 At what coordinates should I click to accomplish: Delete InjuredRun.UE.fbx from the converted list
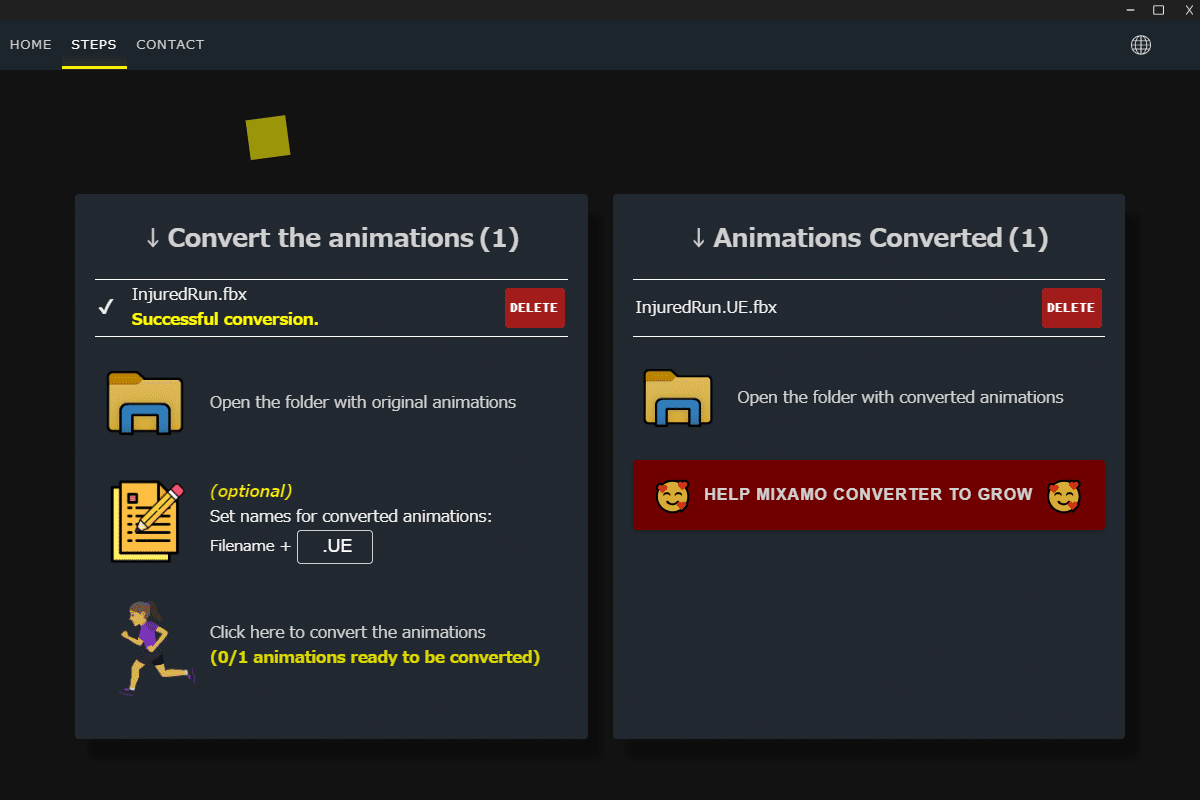click(1072, 308)
